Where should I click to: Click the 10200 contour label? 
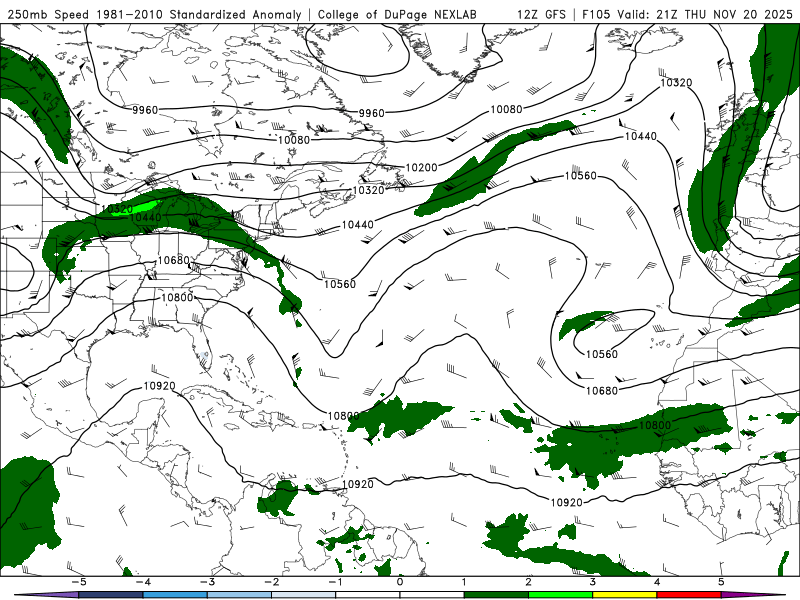pos(421,167)
